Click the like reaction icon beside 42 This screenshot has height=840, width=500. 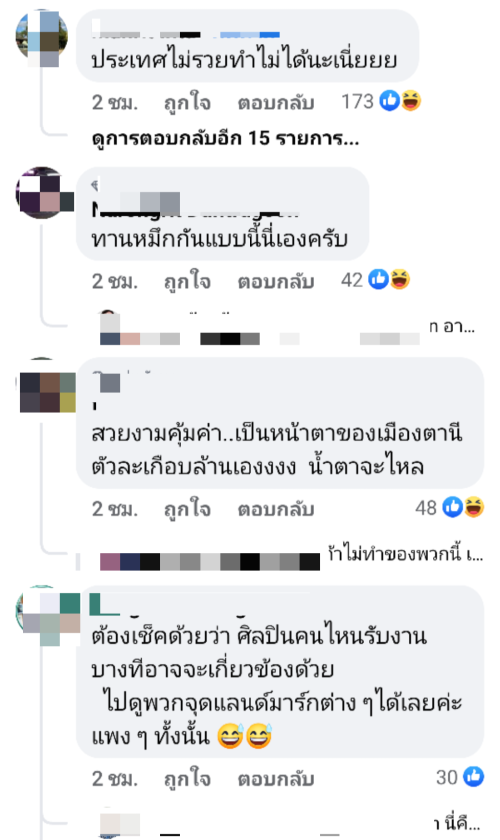[x=378, y=280]
